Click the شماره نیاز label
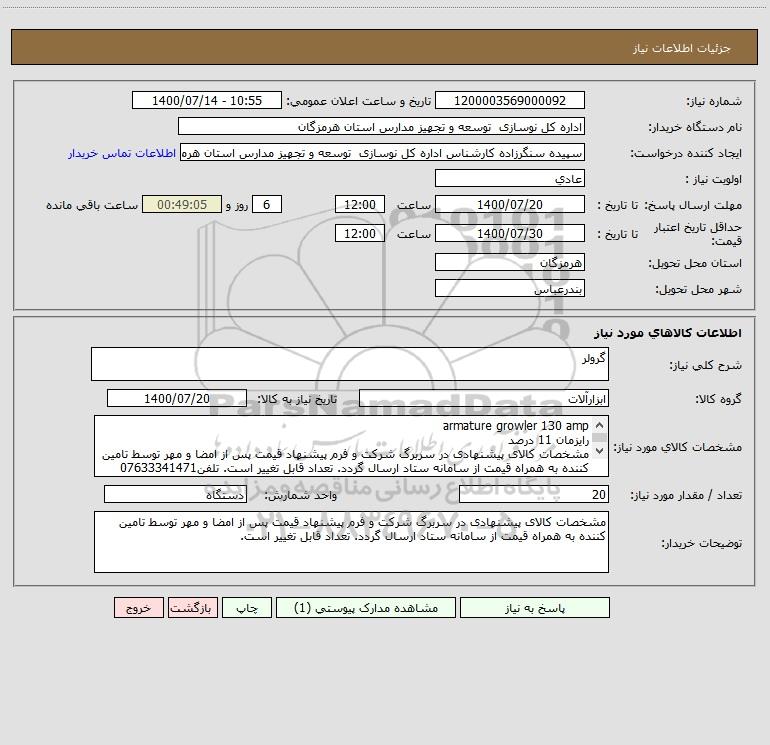 coord(714,102)
